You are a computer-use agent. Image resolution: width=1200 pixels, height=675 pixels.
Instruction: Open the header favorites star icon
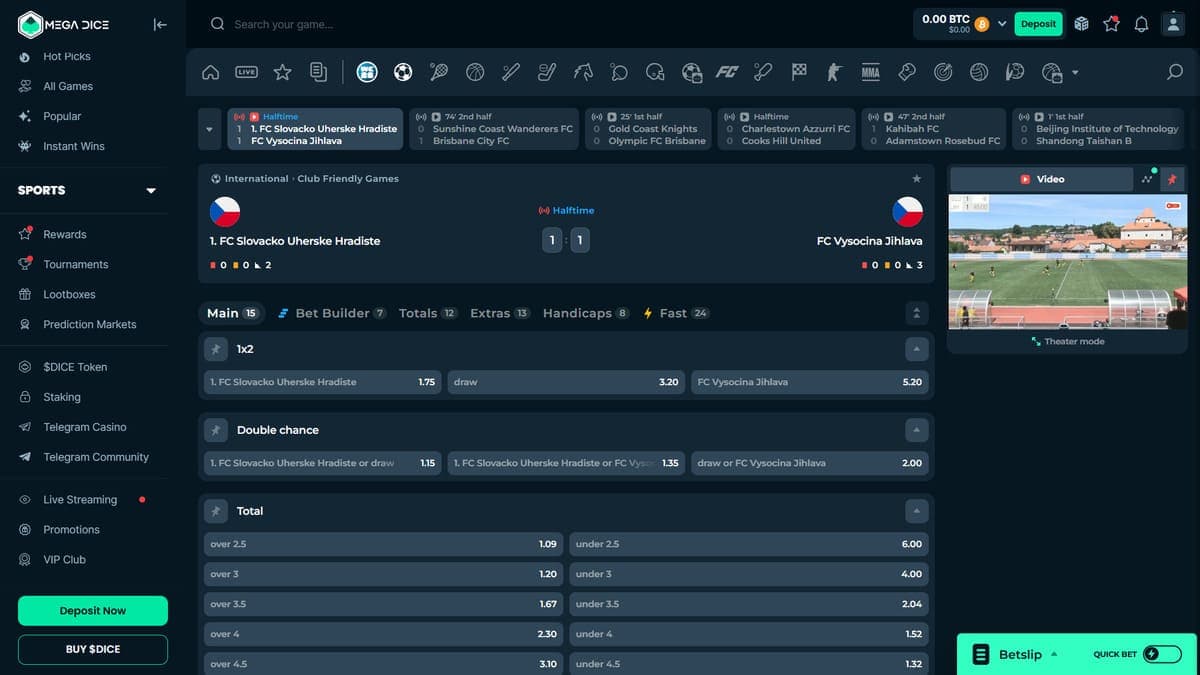[1111, 24]
